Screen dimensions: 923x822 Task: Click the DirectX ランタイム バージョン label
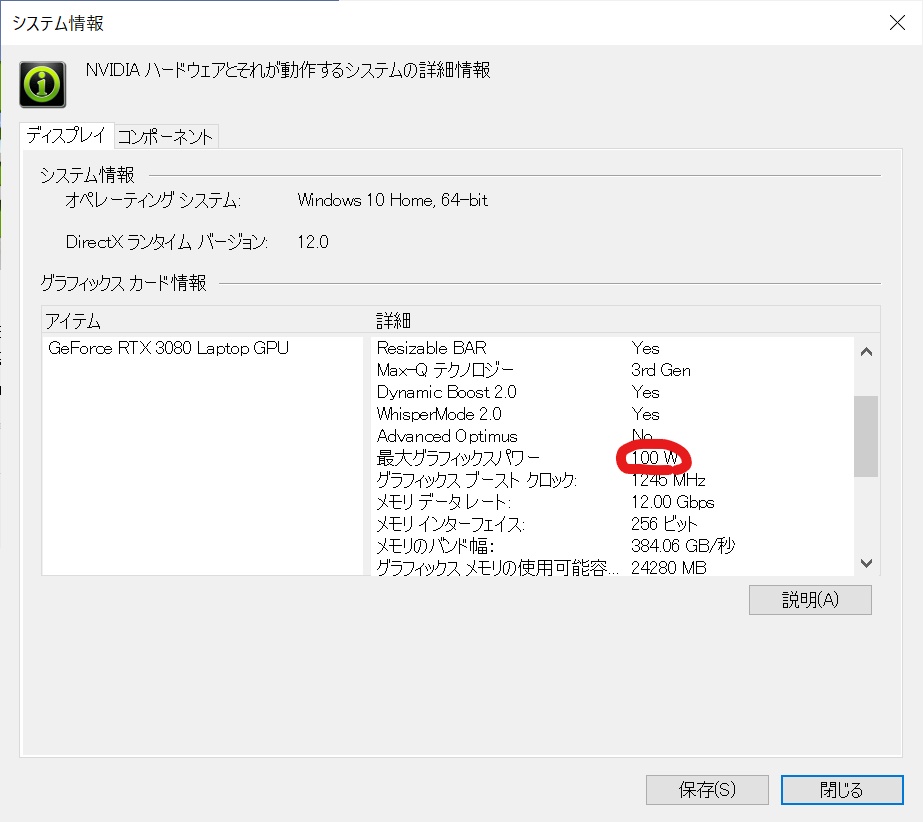click(167, 242)
